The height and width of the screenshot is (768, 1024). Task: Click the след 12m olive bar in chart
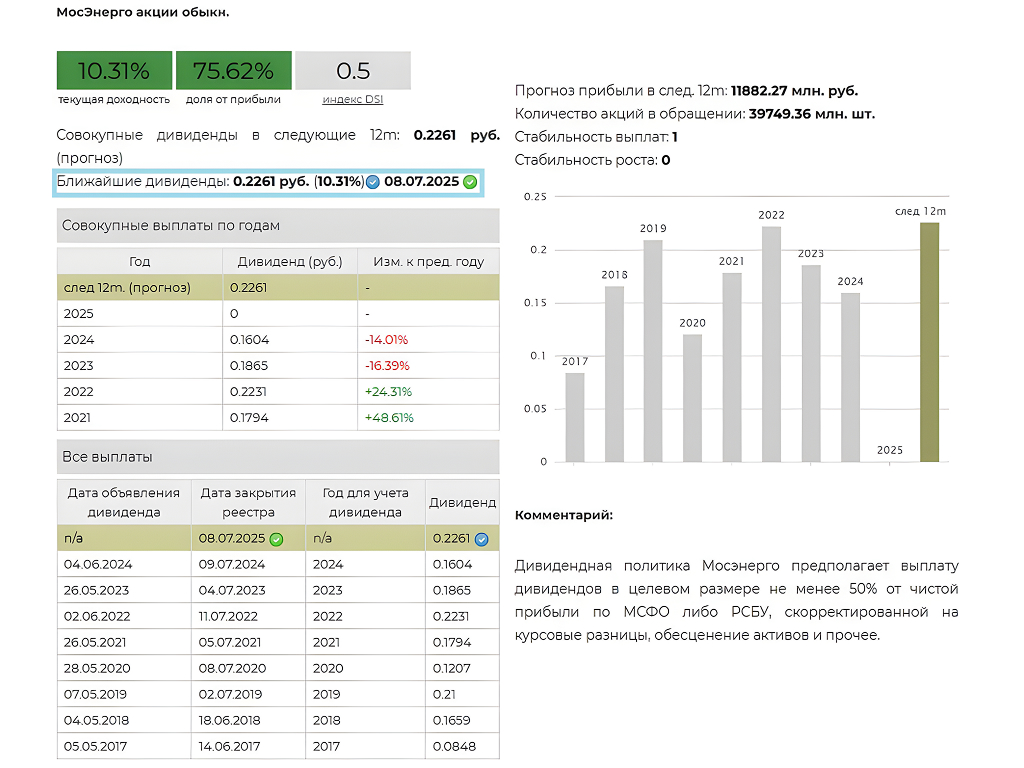click(x=929, y=342)
